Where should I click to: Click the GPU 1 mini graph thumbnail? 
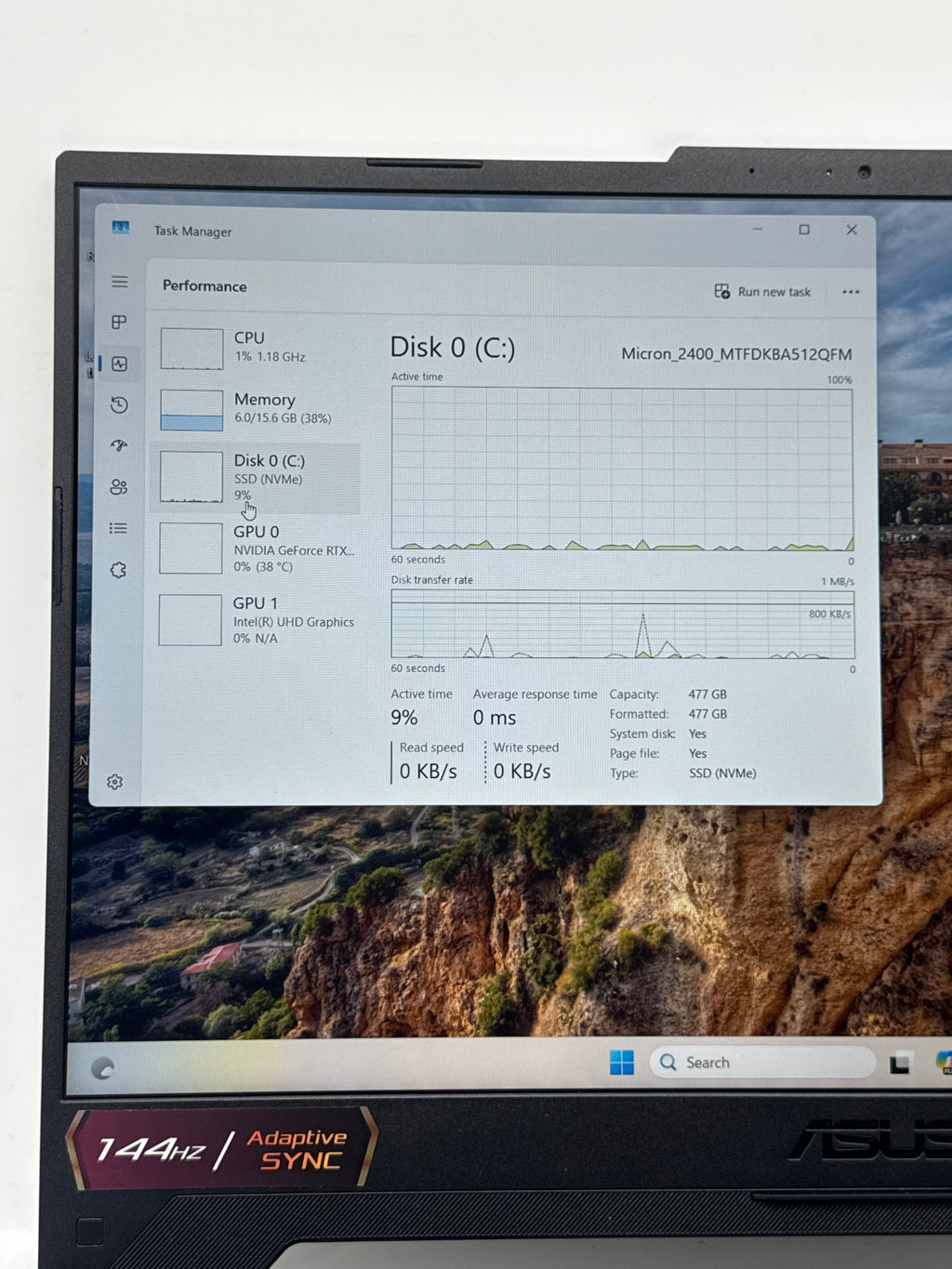click(190, 620)
